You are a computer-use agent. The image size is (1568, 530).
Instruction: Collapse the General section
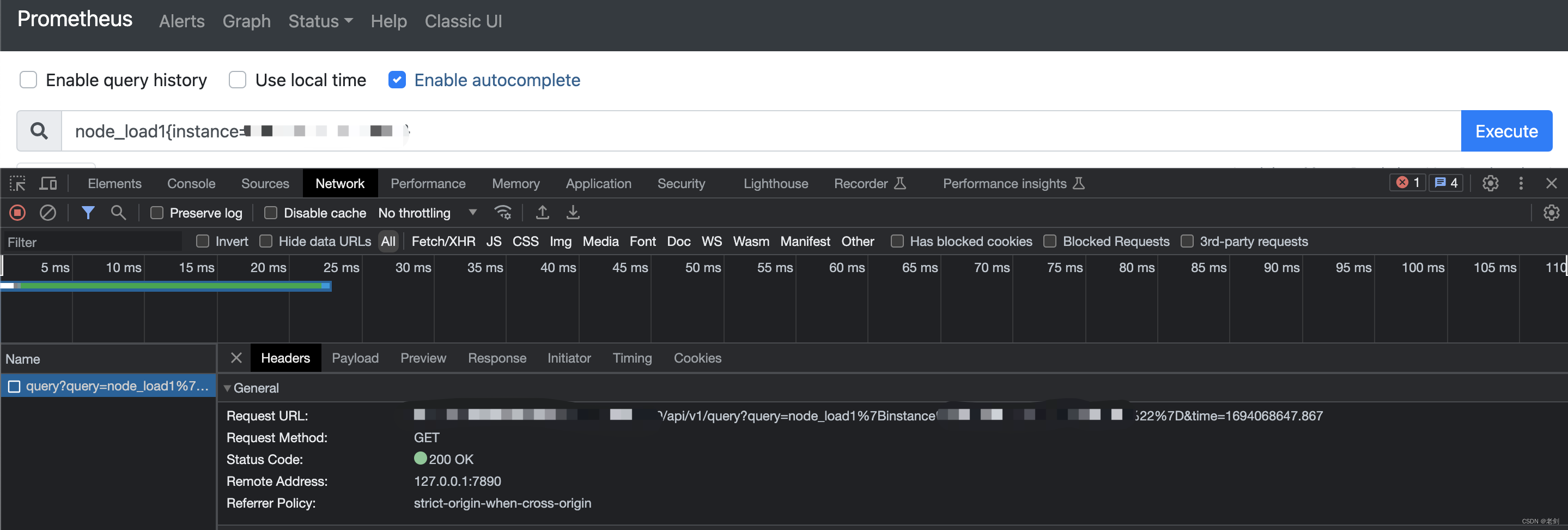tap(228, 388)
